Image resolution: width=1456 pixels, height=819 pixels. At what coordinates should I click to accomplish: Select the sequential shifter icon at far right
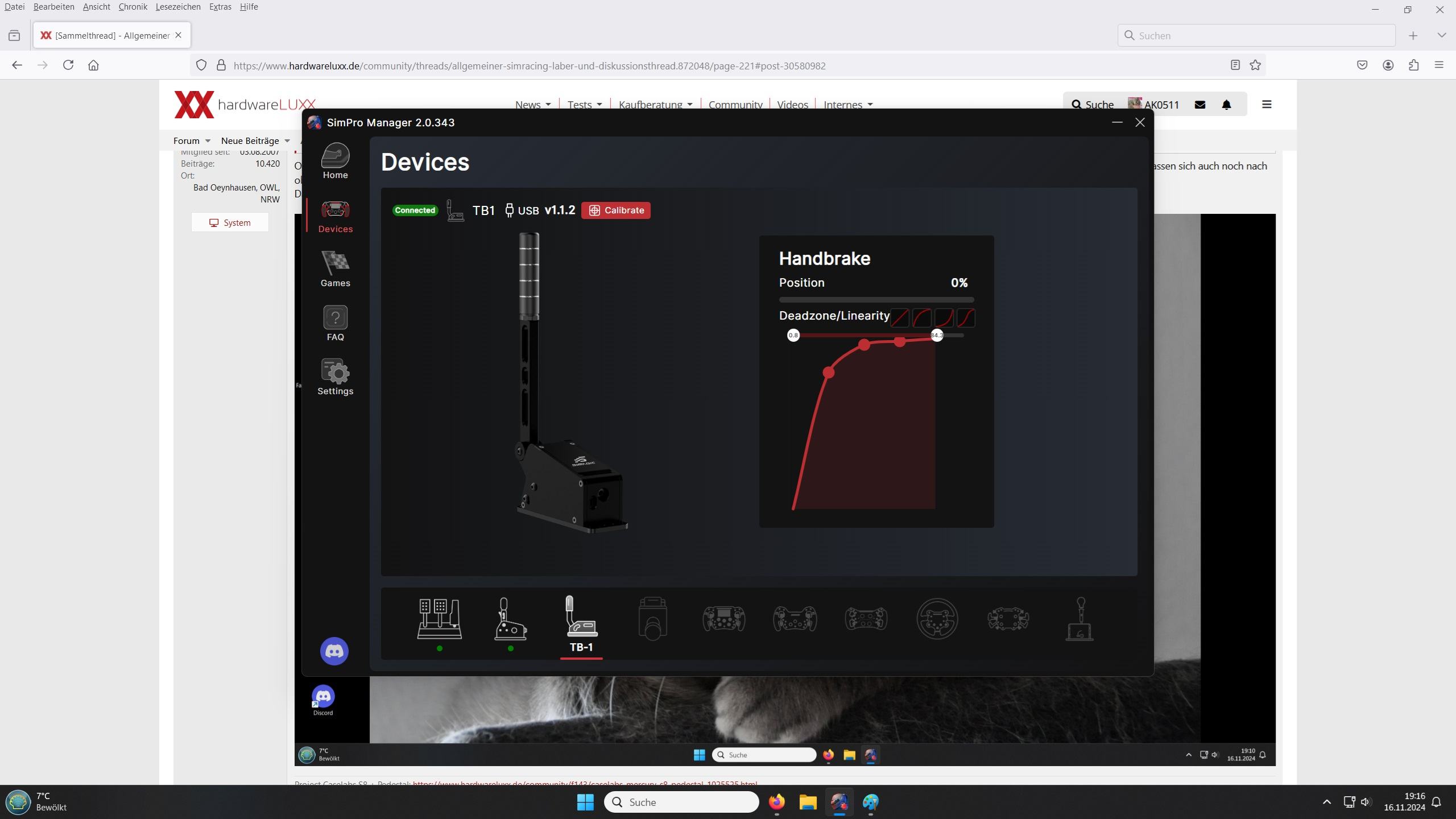pyautogui.click(x=1079, y=619)
